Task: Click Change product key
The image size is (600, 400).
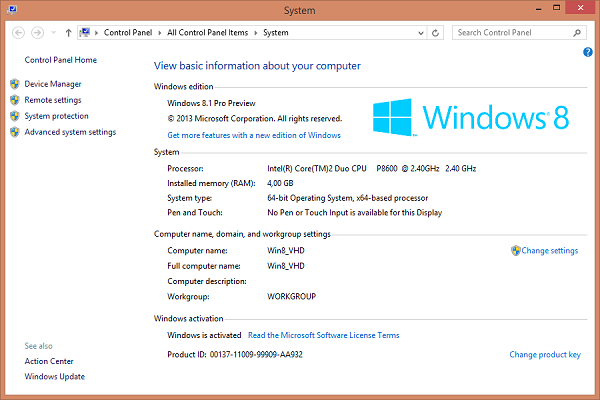Action: (545, 355)
